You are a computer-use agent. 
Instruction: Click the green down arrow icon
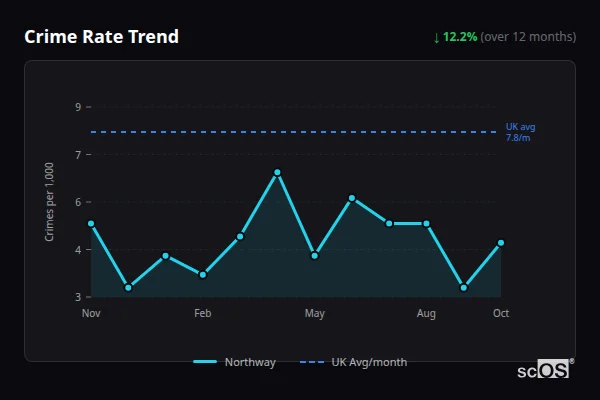(437, 38)
